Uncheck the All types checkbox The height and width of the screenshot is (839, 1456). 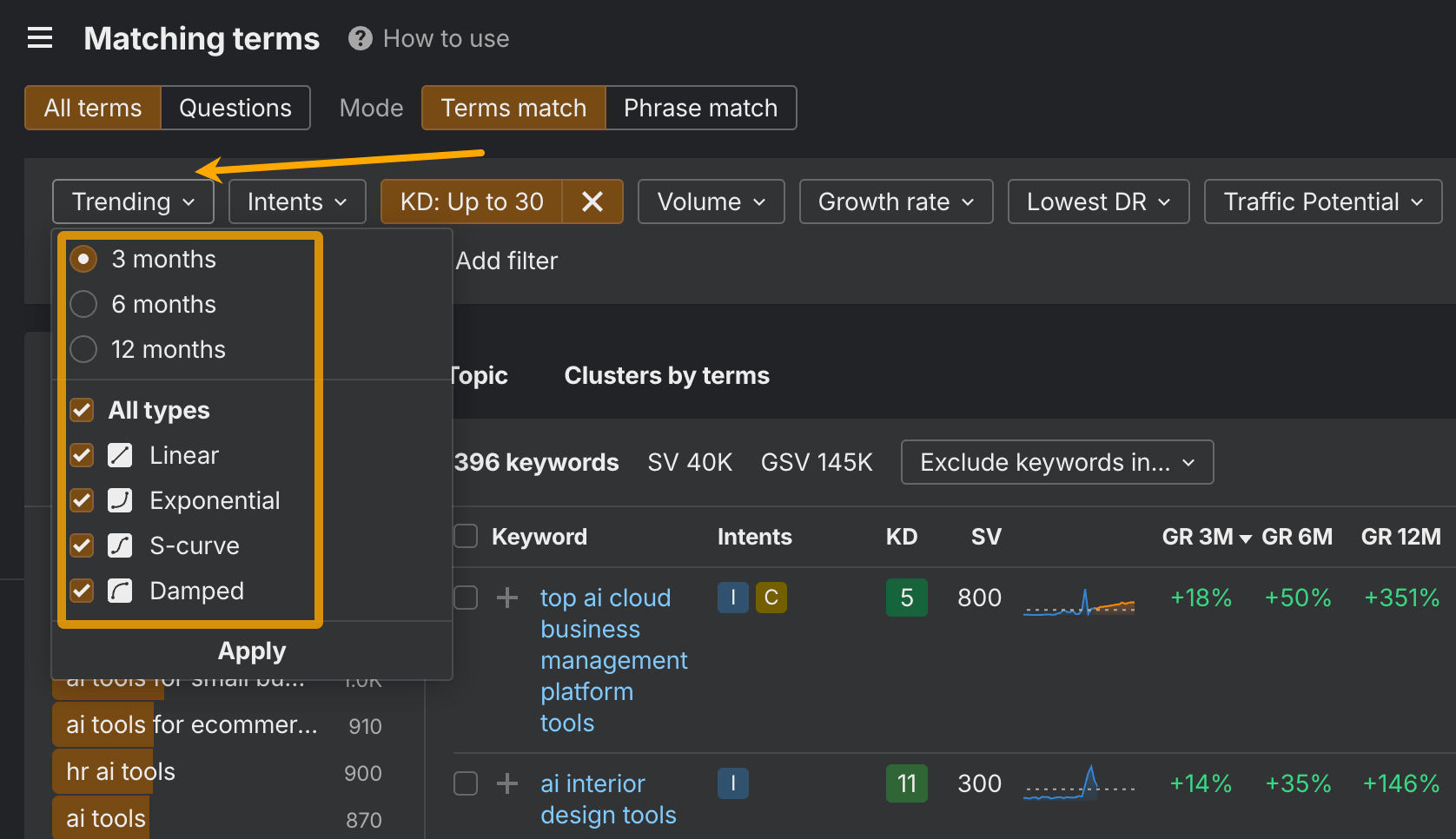point(83,410)
